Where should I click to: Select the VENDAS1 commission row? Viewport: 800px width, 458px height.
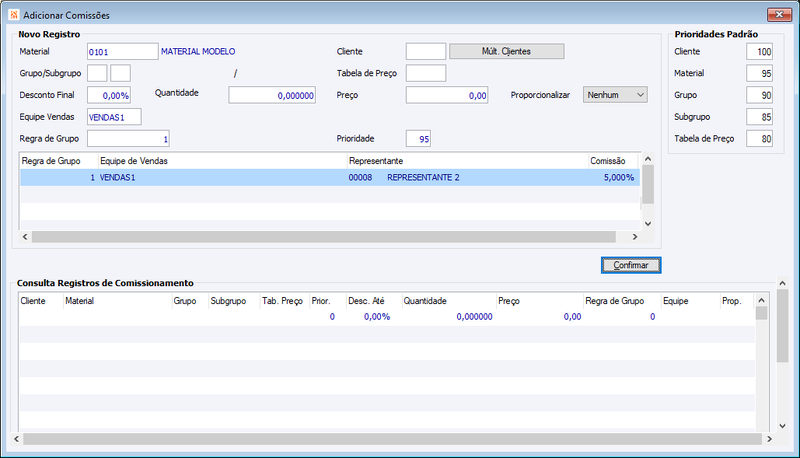click(x=330, y=177)
